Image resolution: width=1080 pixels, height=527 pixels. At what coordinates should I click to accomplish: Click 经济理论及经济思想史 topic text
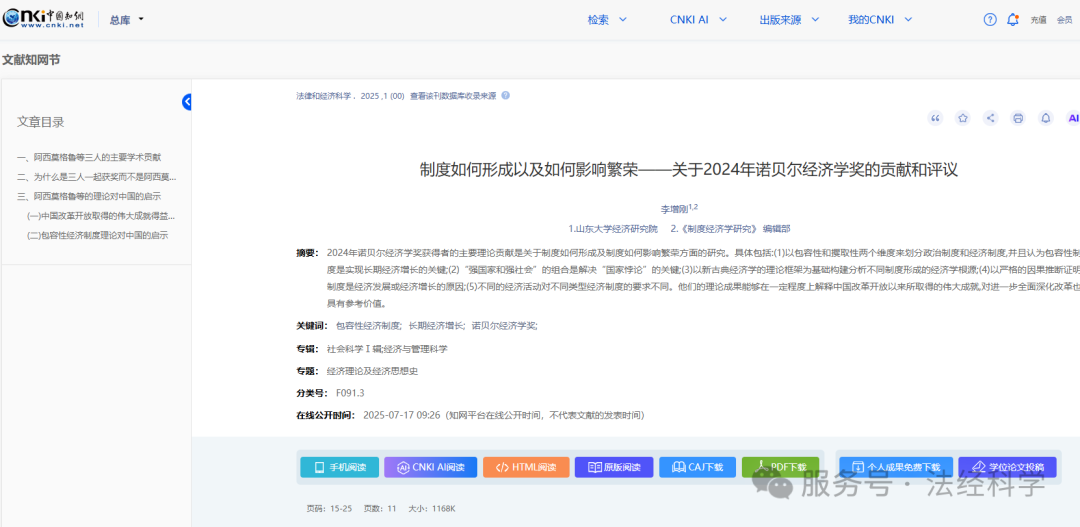point(372,371)
